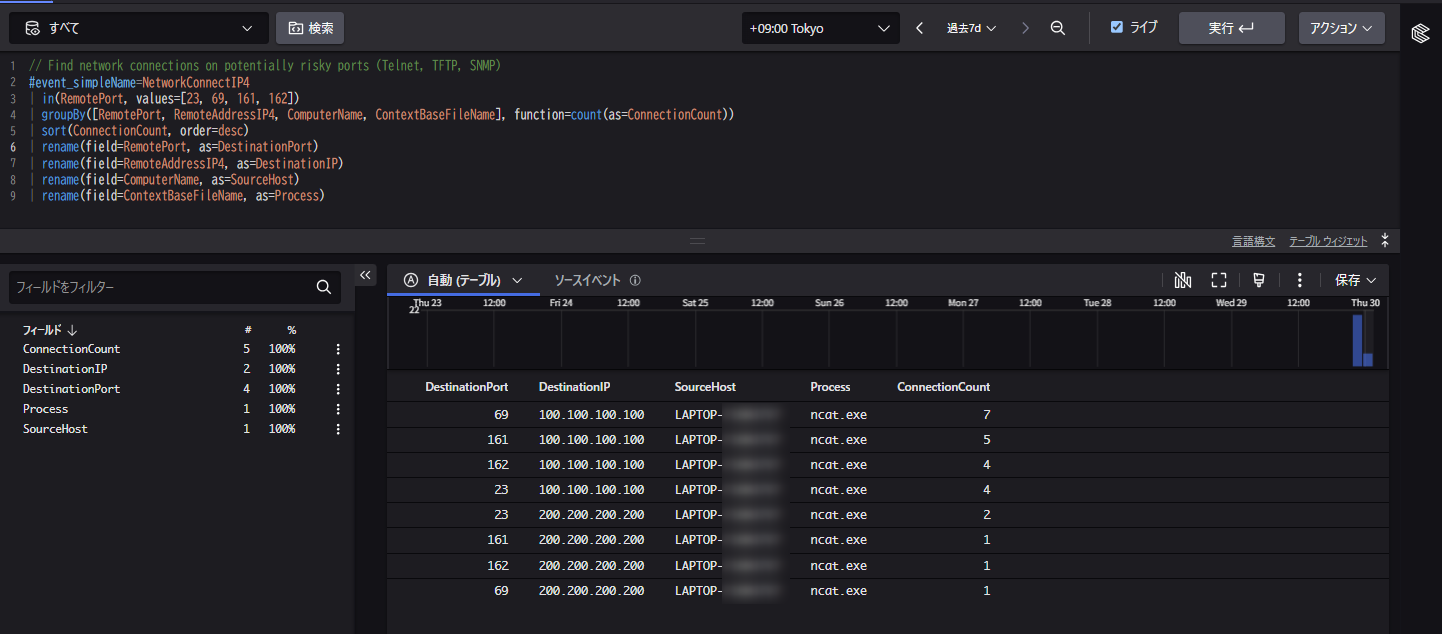This screenshot has width=1442, height=634.
Task: Go to the next time interval arrow
Action: (1025, 28)
